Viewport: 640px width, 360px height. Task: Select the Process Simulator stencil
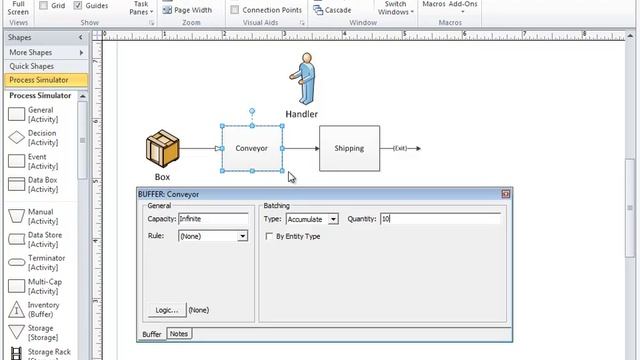pyautogui.click(x=46, y=80)
